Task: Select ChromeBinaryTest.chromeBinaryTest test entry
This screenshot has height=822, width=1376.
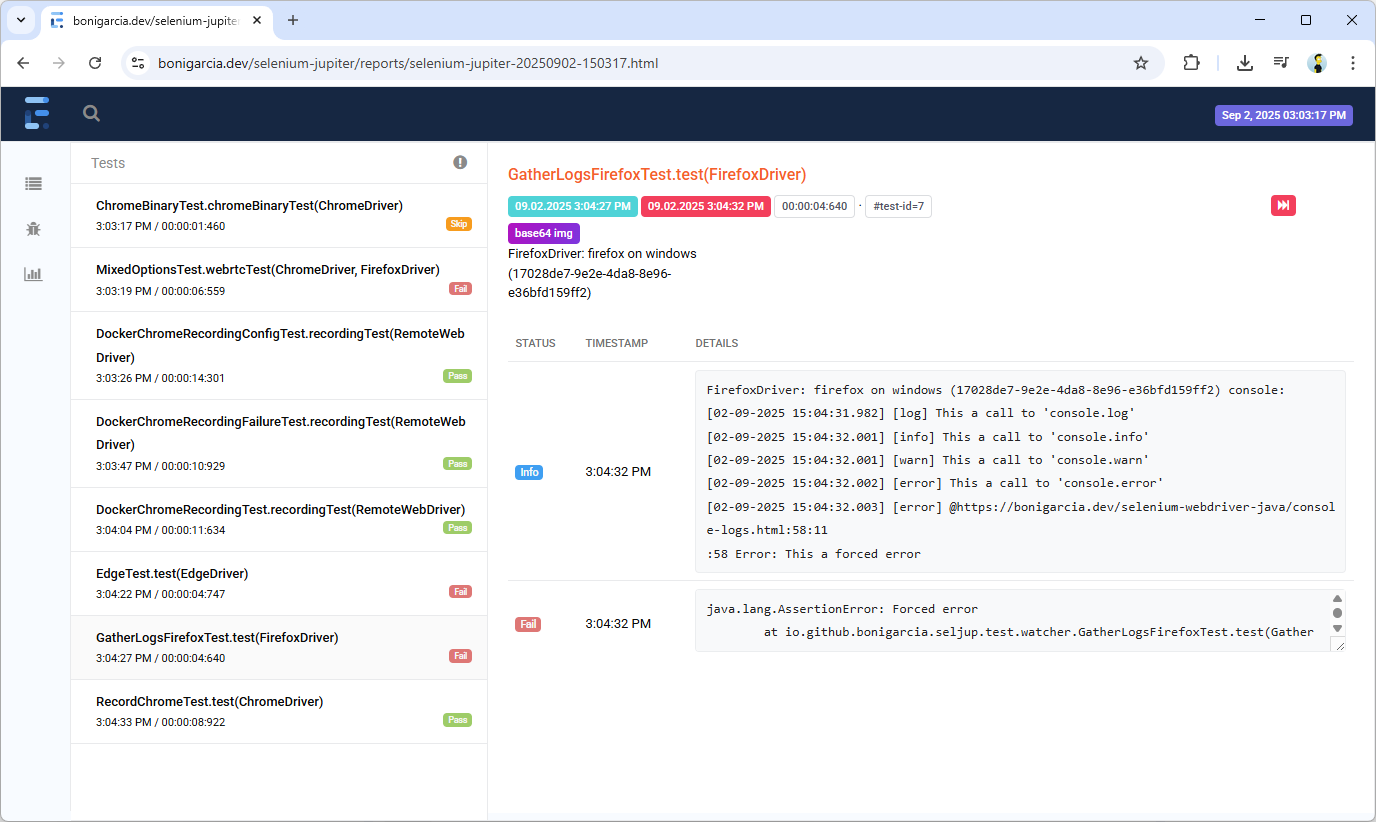Action: tap(279, 215)
